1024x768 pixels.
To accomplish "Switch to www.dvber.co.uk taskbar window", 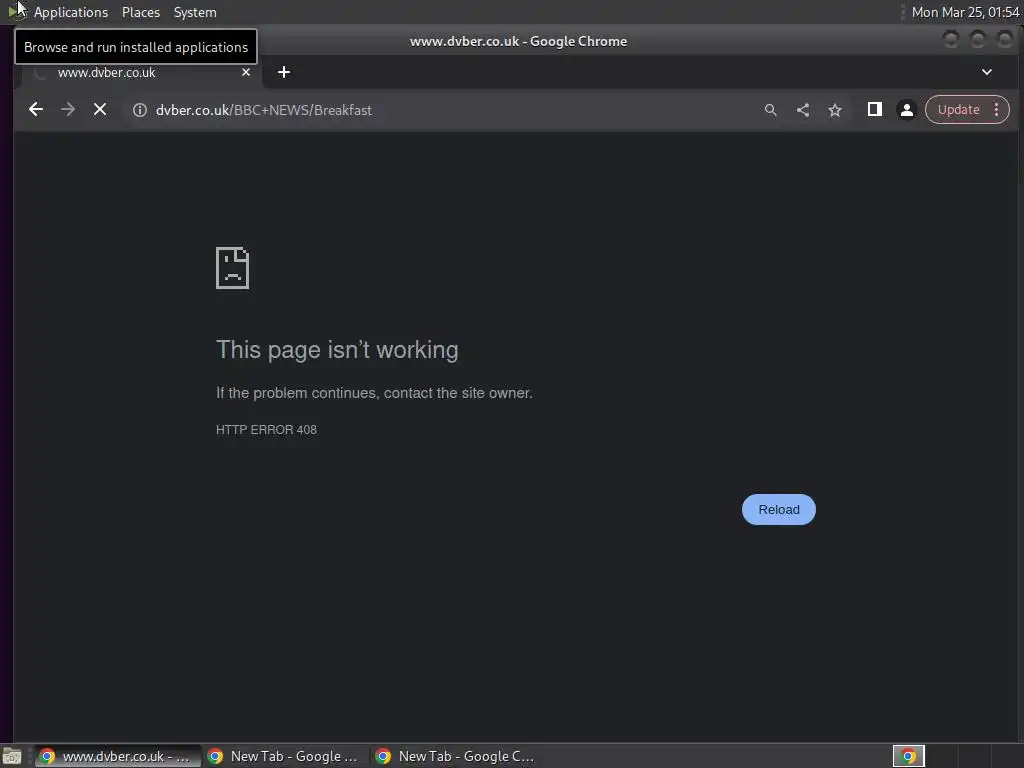I will pos(118,756).
